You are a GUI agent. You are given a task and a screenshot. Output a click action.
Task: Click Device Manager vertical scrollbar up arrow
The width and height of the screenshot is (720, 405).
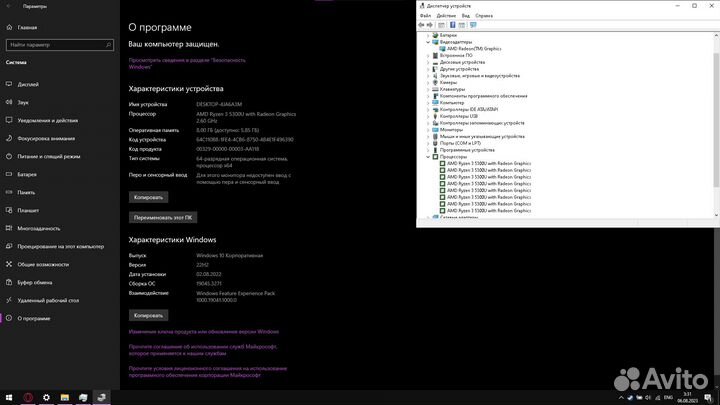tap(716, 35)
